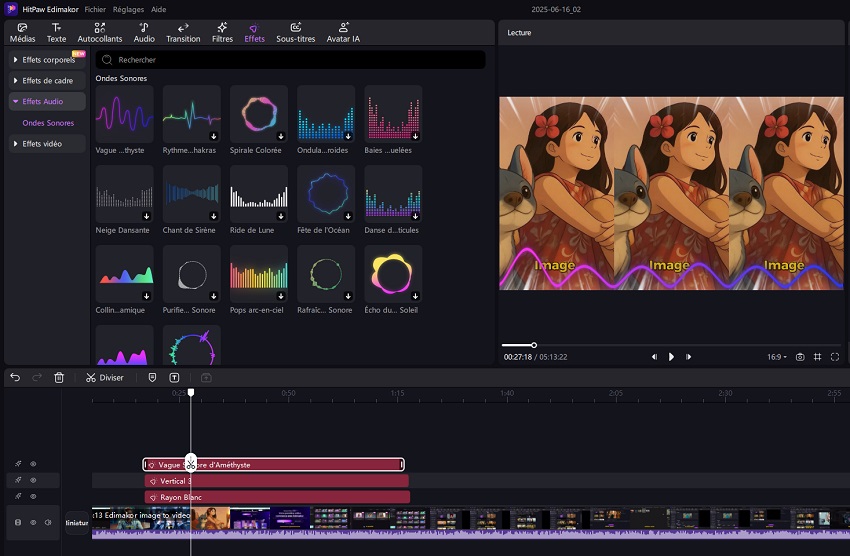The height and width of the screenshot is (556, 850).
Task: Open the Avatar IA panel
Action: click(x=343, y=33)
